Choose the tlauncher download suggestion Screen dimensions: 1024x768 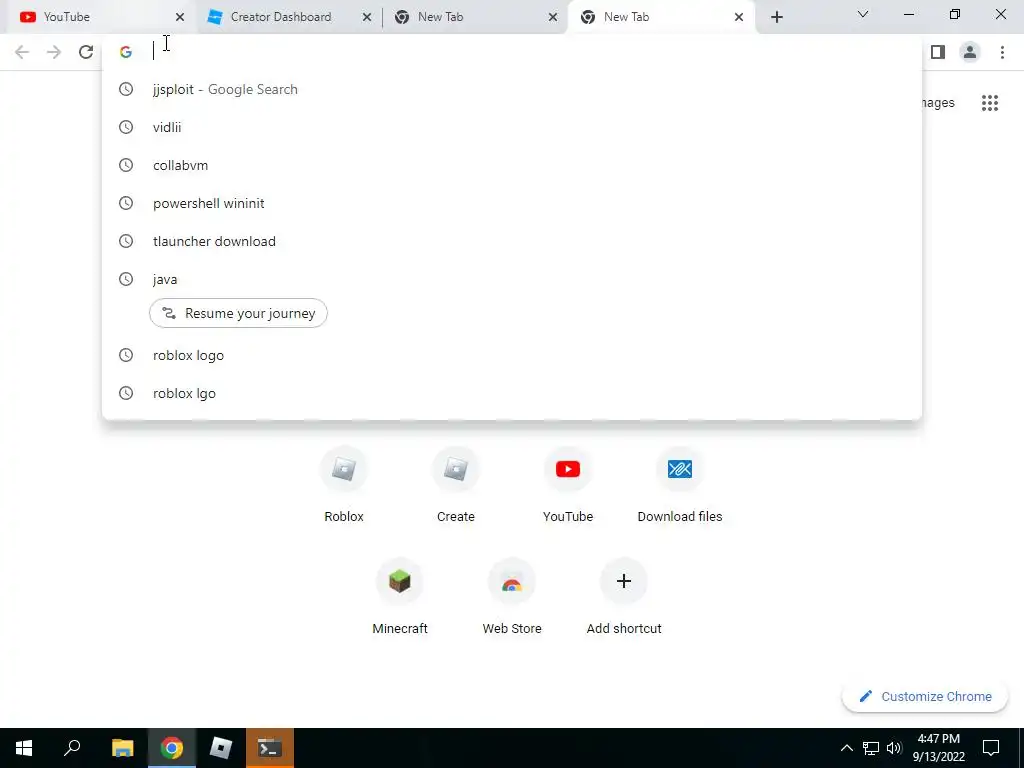[512, 241]
